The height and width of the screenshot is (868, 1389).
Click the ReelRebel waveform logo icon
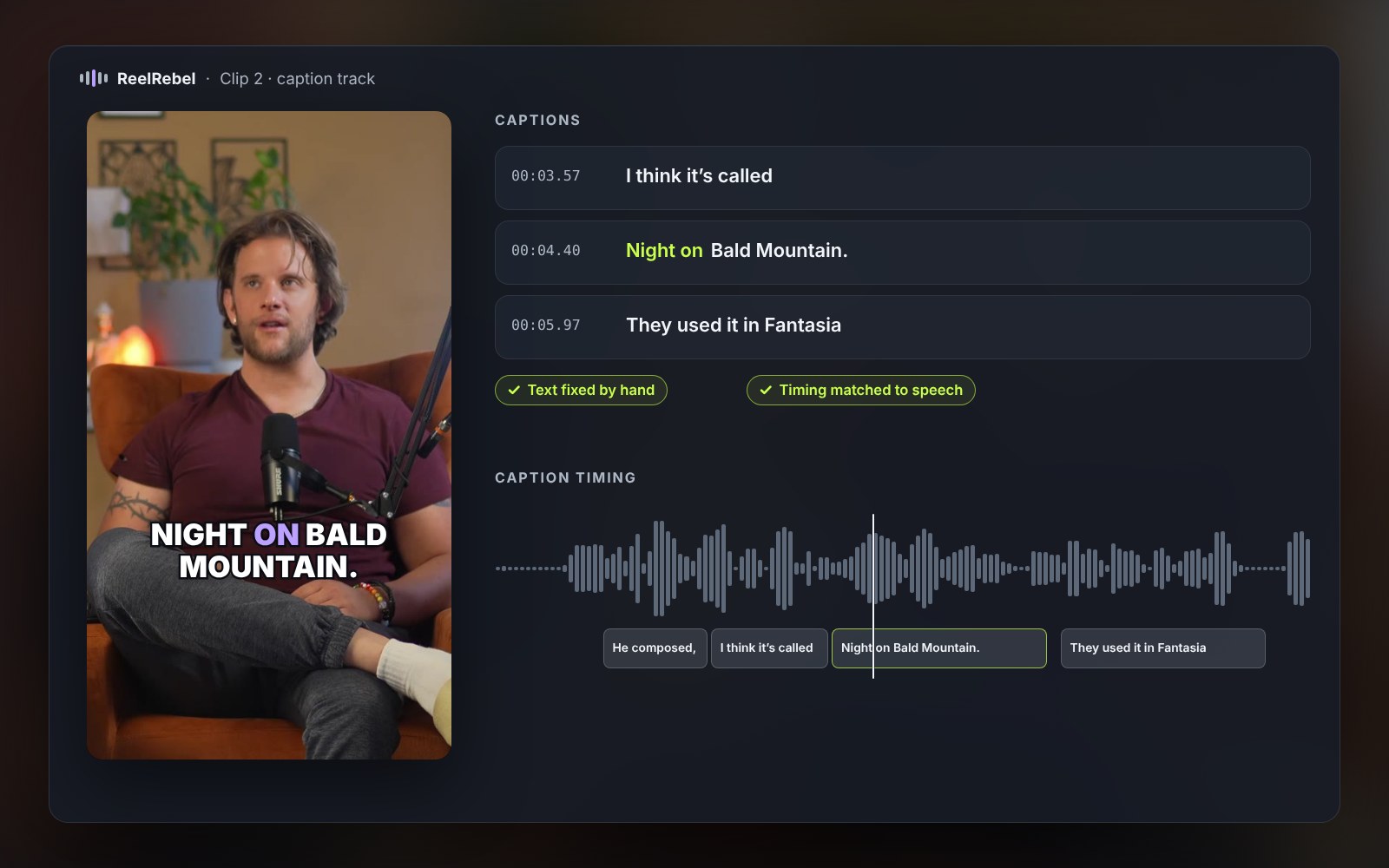click(x=94, y=78)
